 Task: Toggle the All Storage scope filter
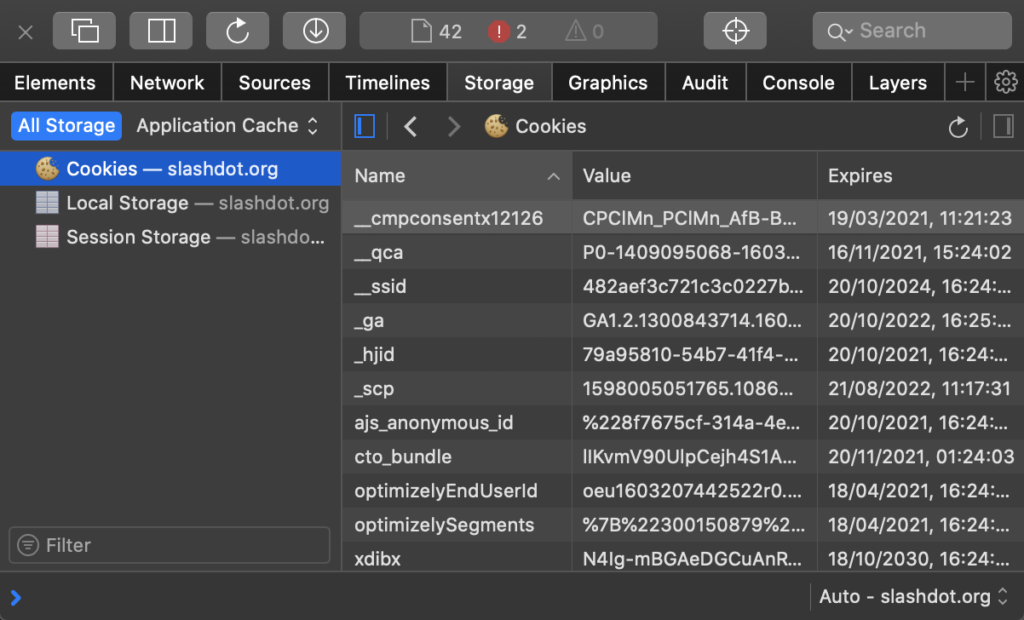[65, 126]
